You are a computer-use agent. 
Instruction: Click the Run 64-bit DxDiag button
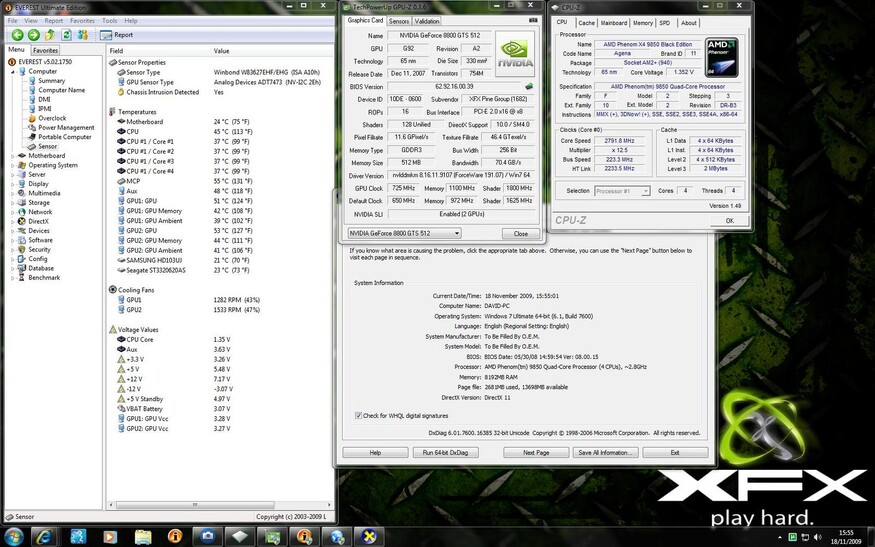[445, 453]
